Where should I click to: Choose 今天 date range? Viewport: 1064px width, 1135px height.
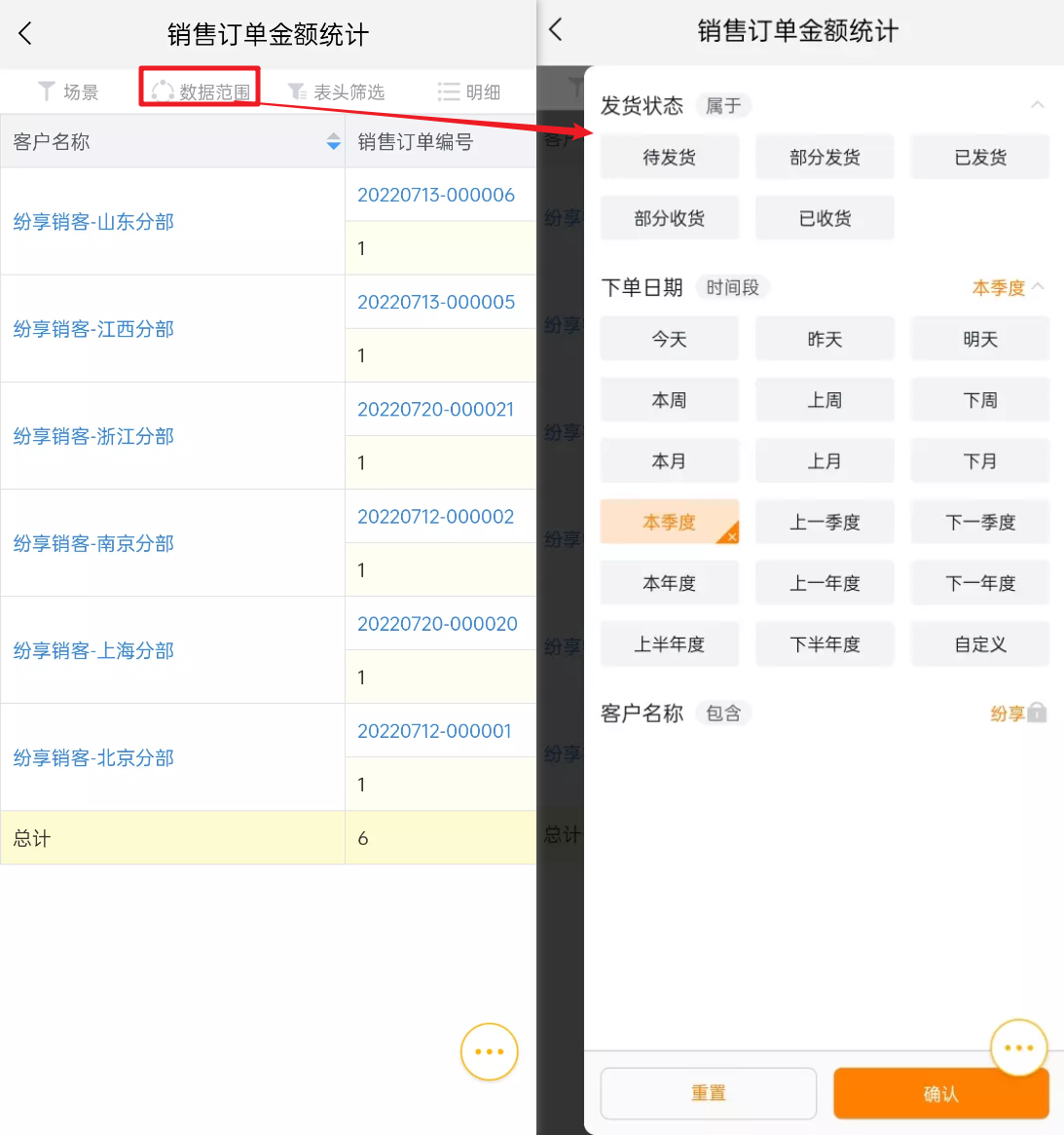[670, 339]
